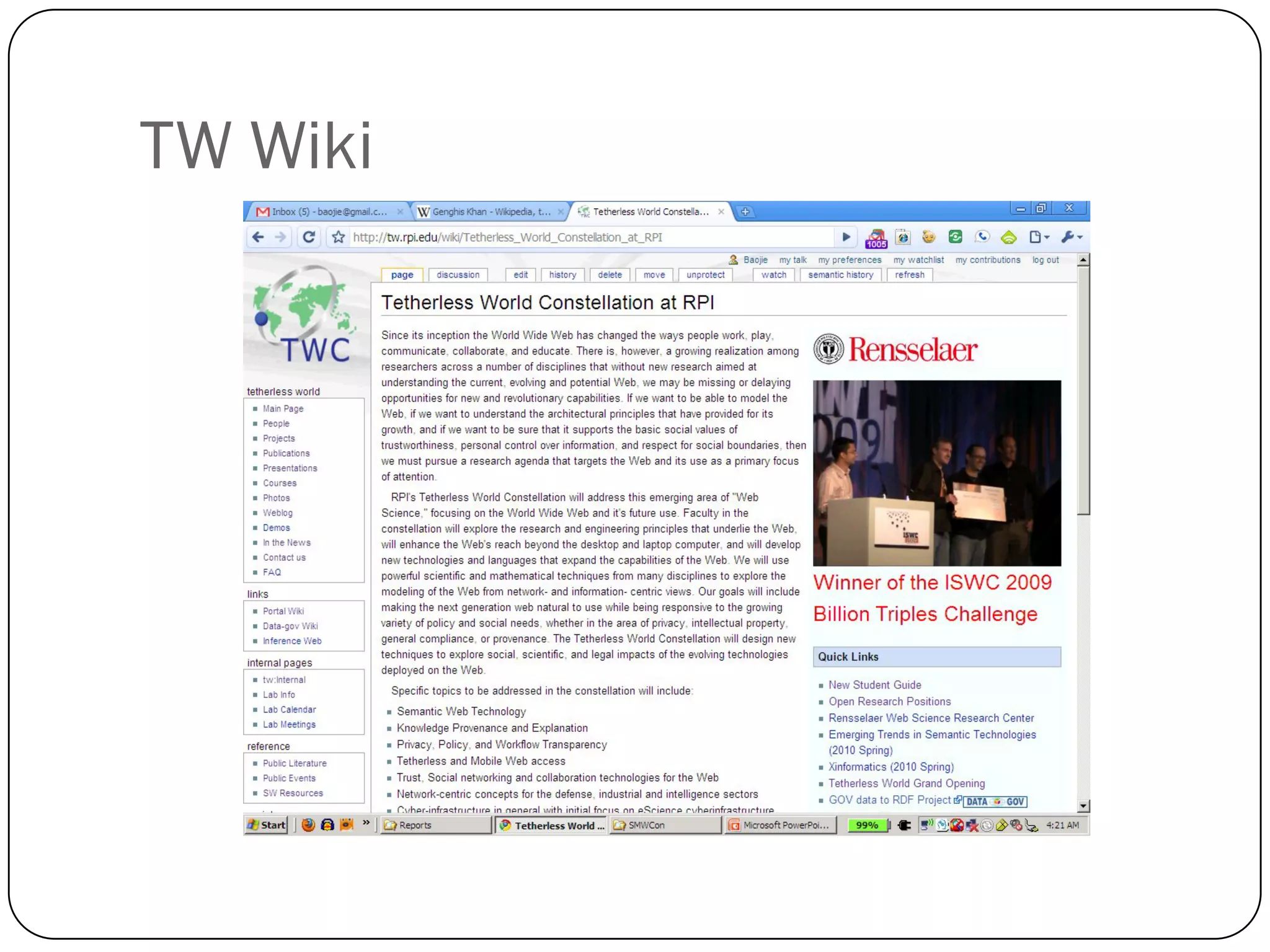This screenshot has height=952, width=1270.
Task: Switch to the Gmail Inbox tab
Action: (x=329, y=211)
